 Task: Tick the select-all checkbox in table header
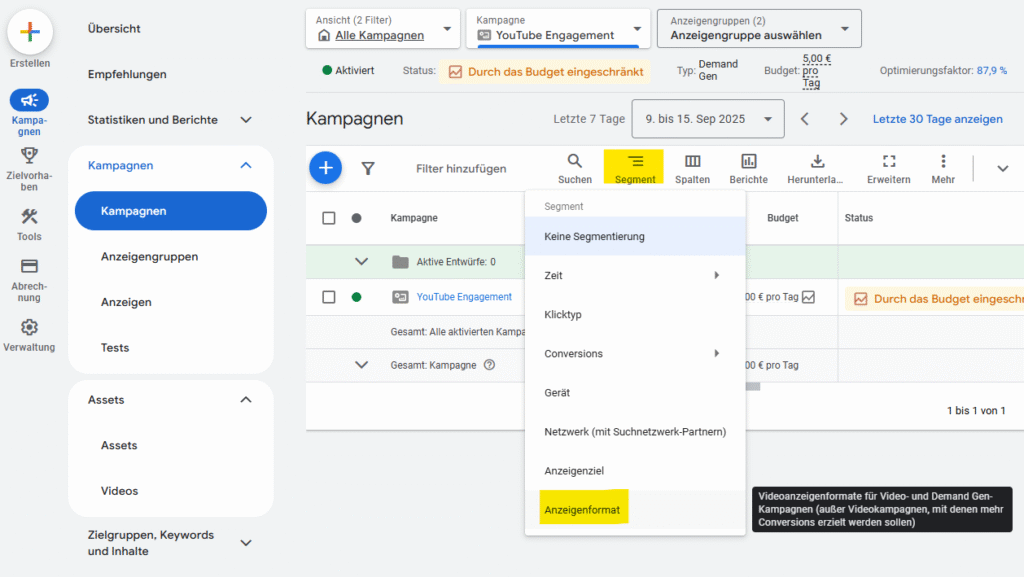click(x=328, y=218)
